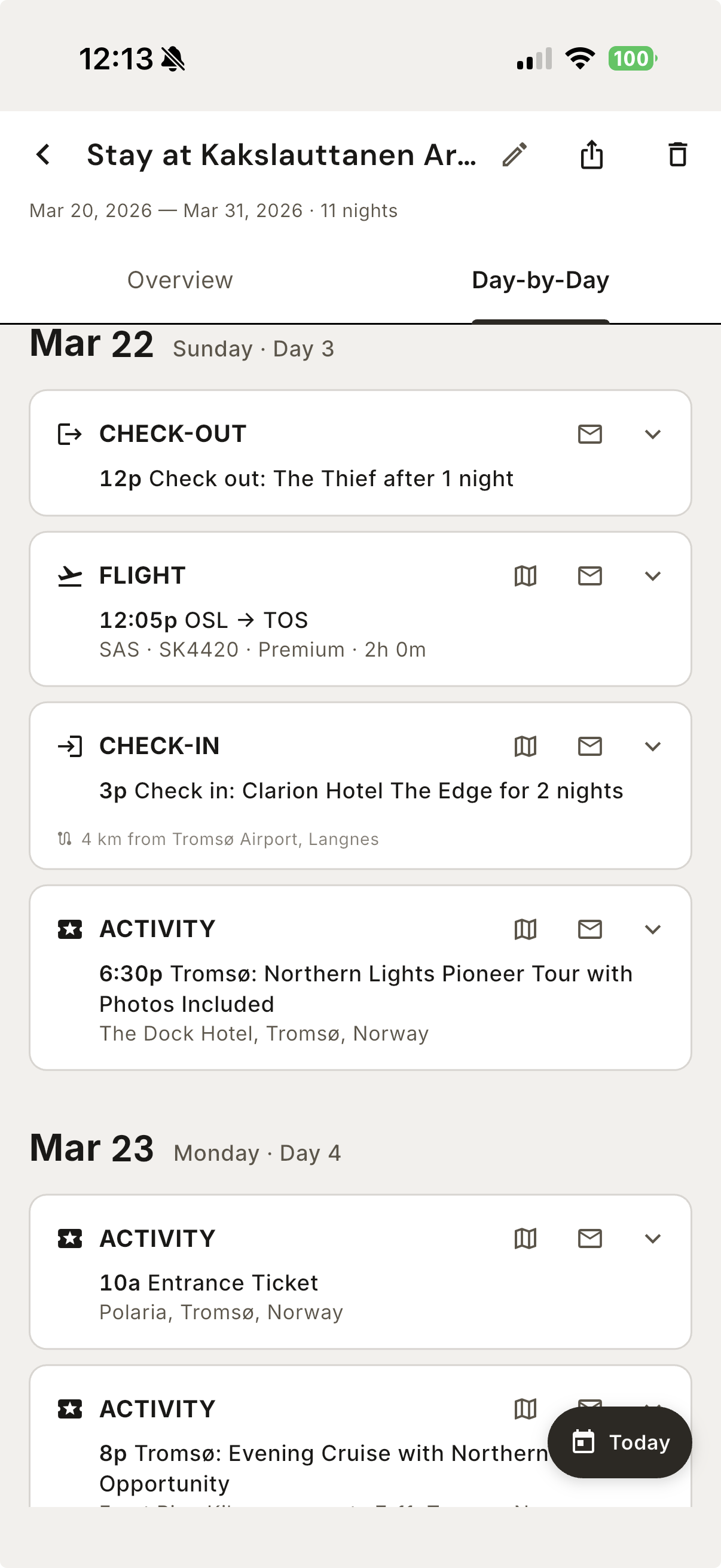
Task: Open email for The Thief check-out
Action: tap(589, 434)
